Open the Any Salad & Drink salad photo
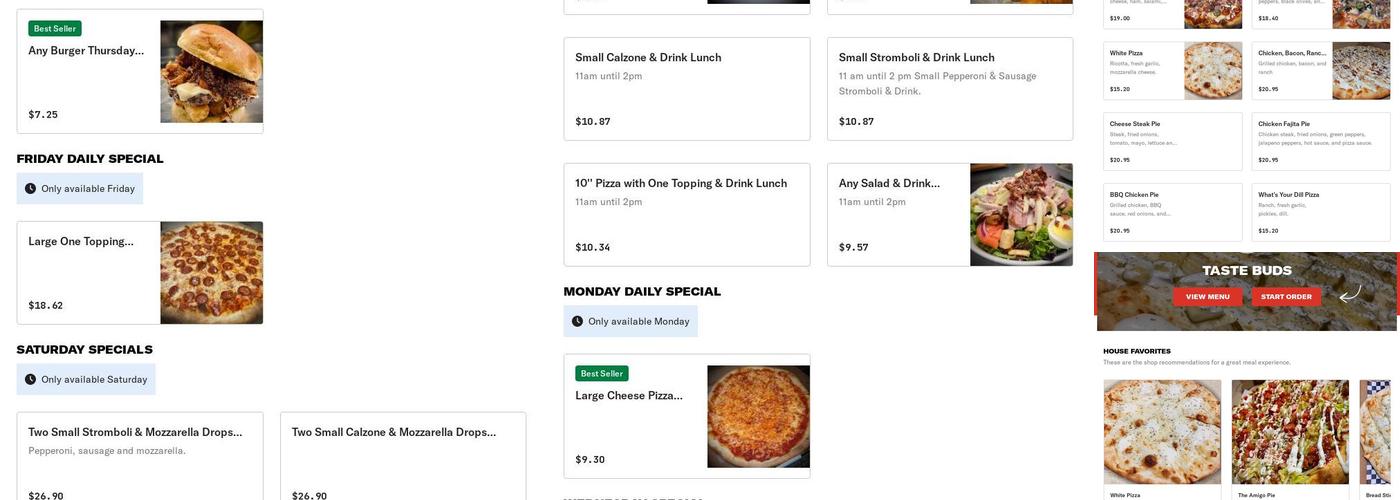1400x500 pixels. coord(1021,215)
